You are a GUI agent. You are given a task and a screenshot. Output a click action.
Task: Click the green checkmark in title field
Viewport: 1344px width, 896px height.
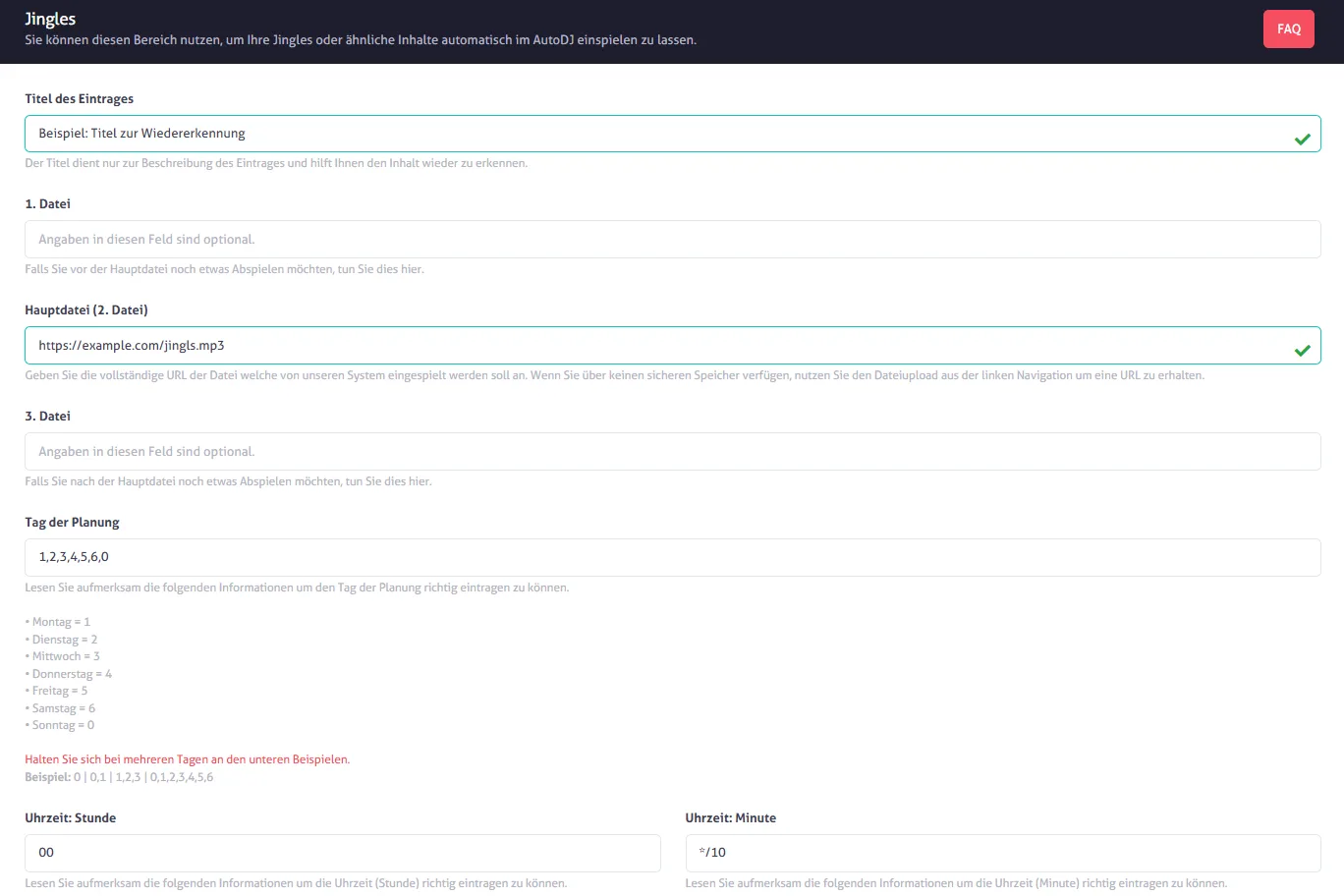click(1302, 140)
